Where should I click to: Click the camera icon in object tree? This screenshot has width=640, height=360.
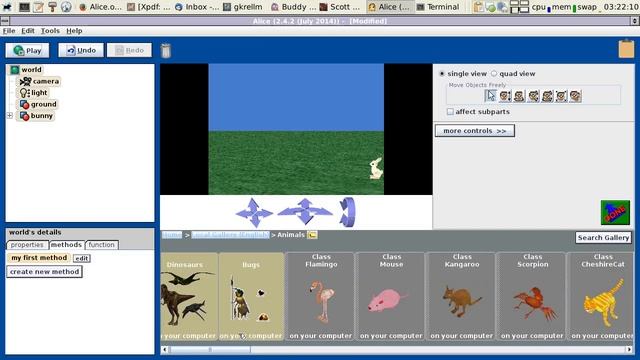click(x=25, y=81)
